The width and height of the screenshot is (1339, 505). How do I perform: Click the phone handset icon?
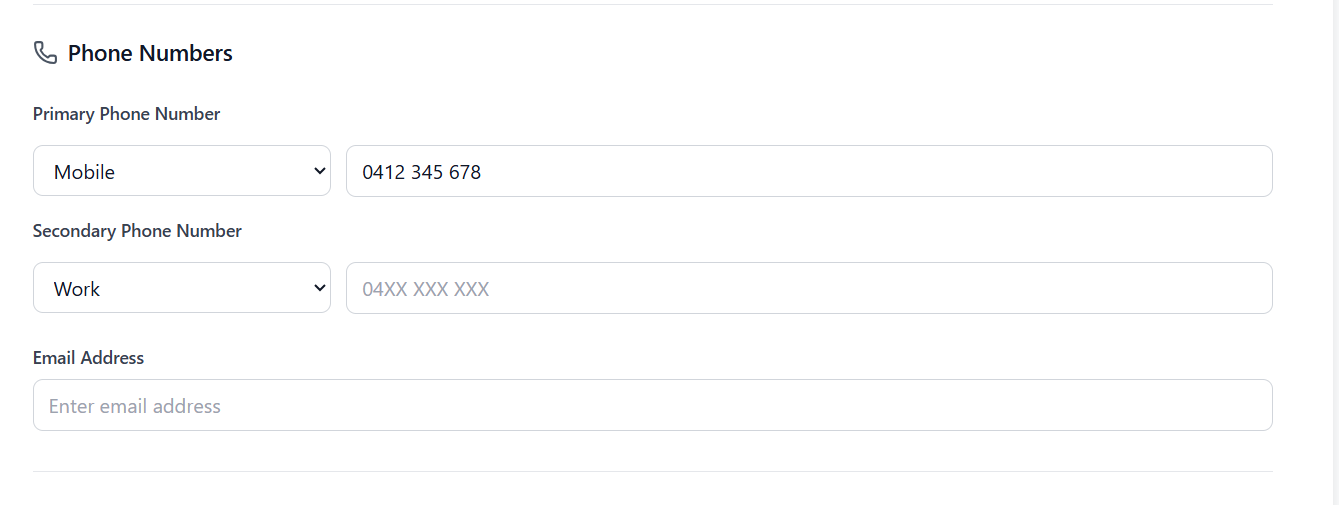tap(45, 53)
